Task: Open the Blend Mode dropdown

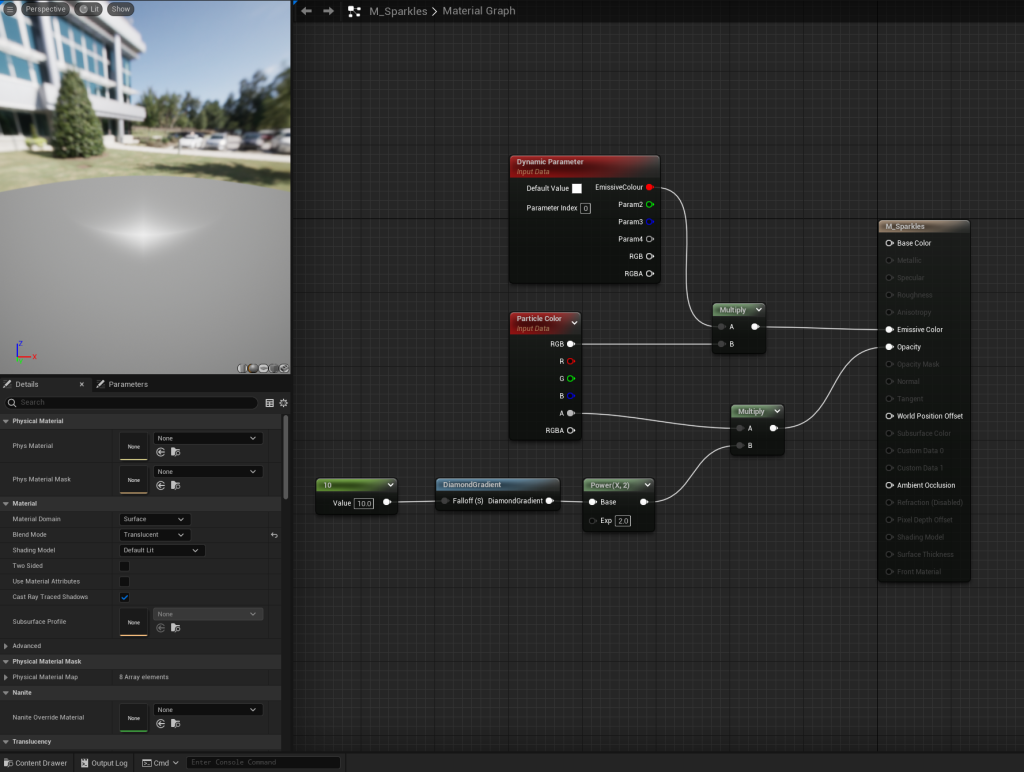Action: [x=154, y=535]
